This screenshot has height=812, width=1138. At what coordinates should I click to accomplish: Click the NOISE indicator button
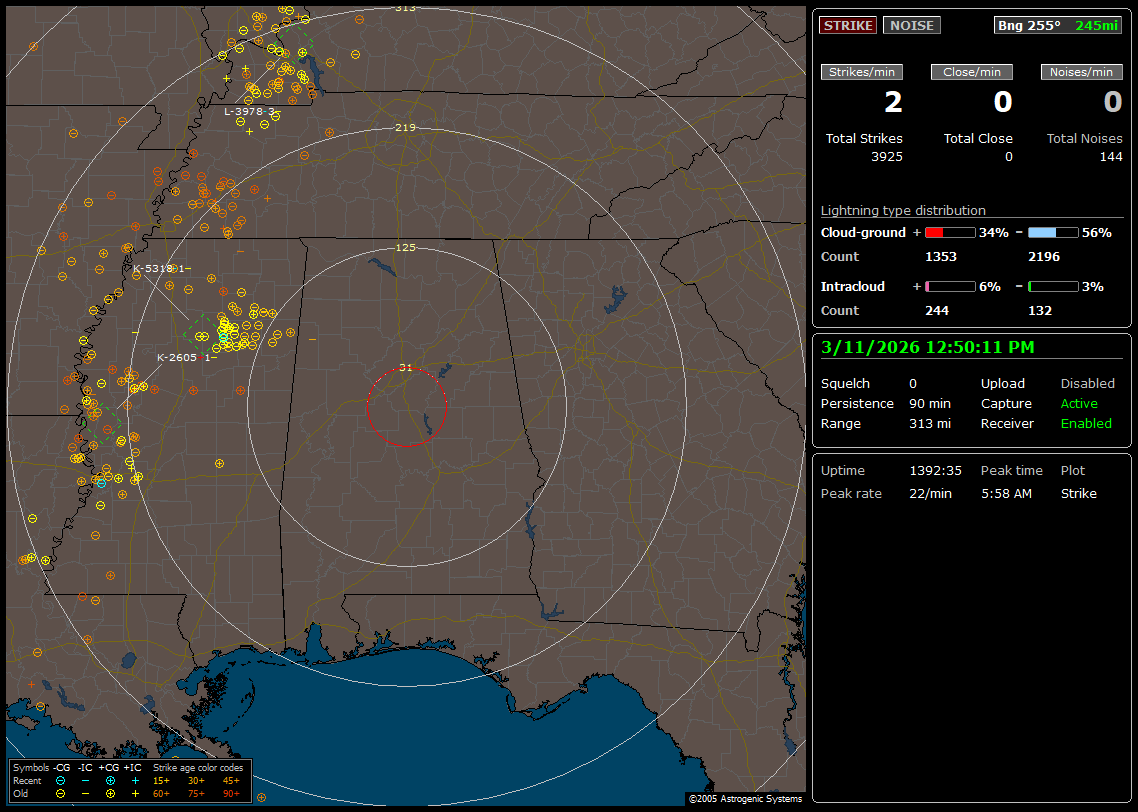[911, 25]
